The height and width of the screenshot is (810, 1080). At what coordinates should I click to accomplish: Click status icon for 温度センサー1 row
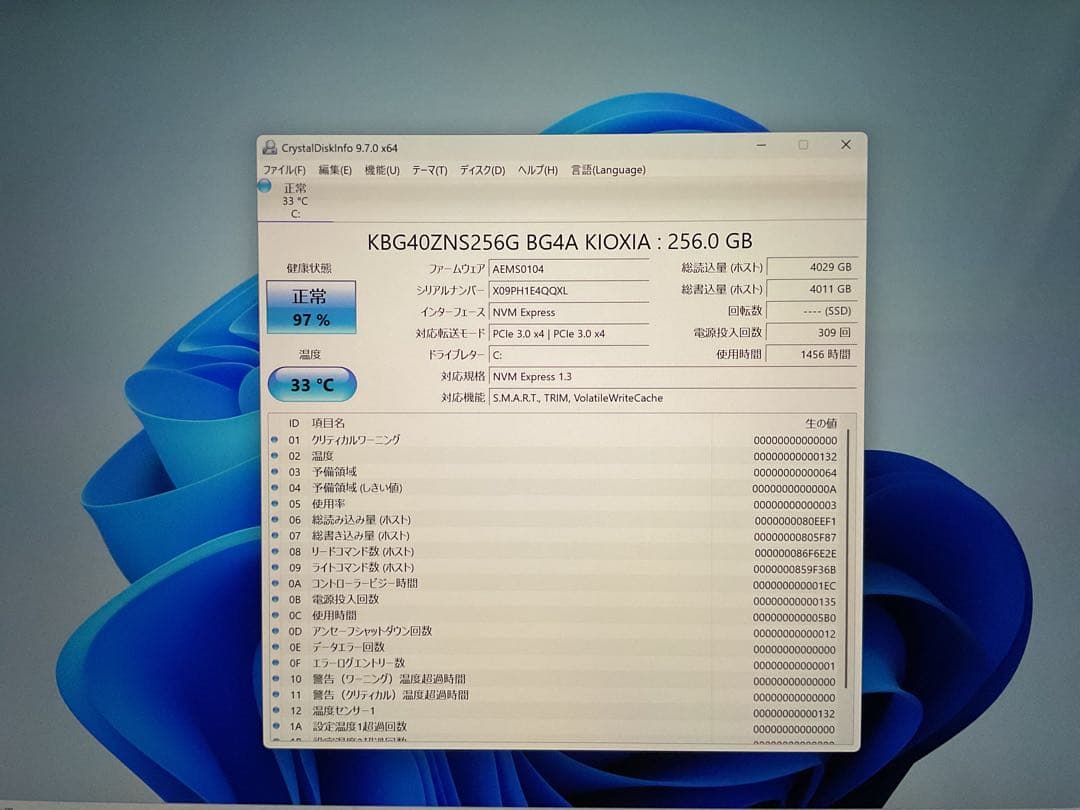coord(276,711)
